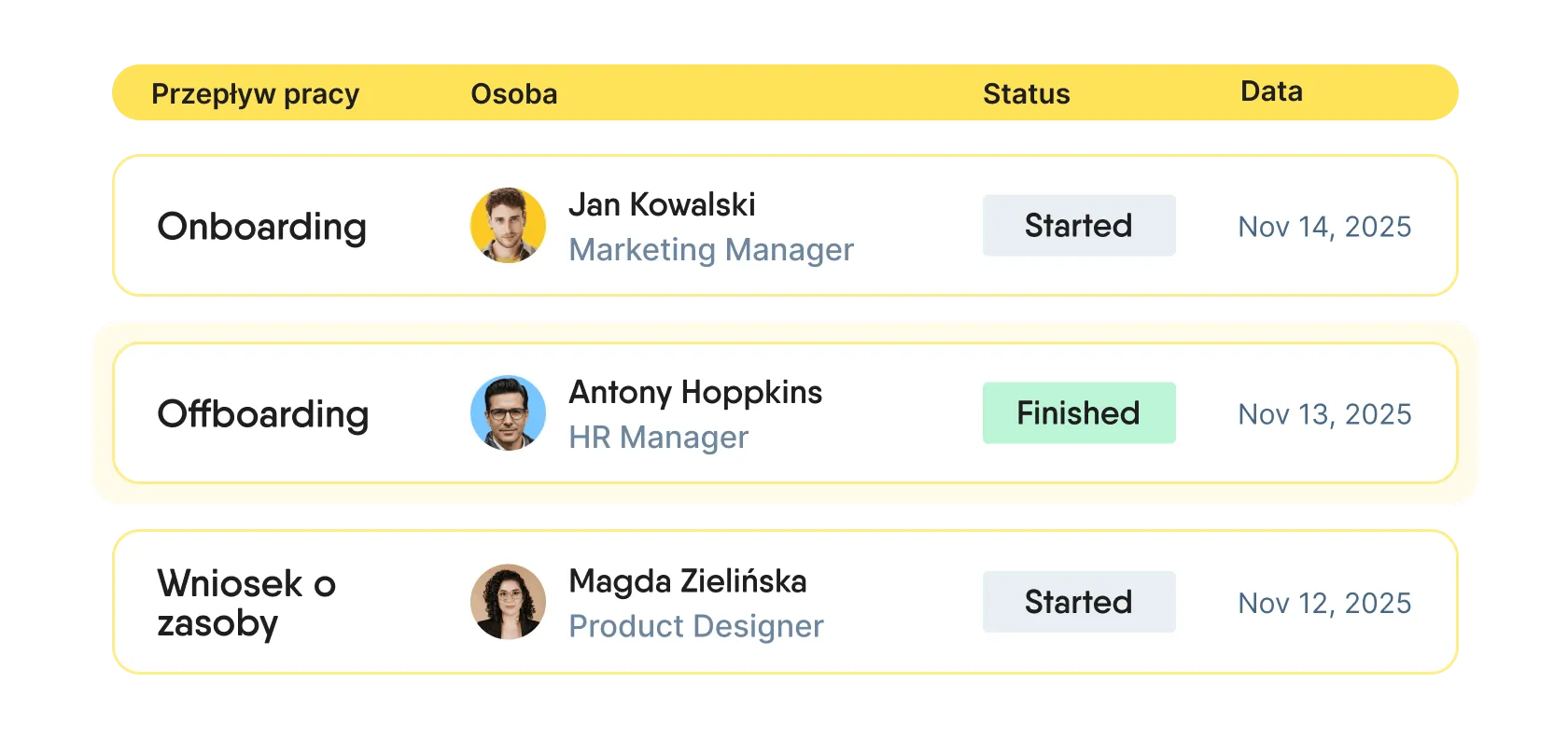This screenshot has width=1568, height=739.
Task: Click Magda Zielińska's avatar photo
Action: [x=508, y=602]
